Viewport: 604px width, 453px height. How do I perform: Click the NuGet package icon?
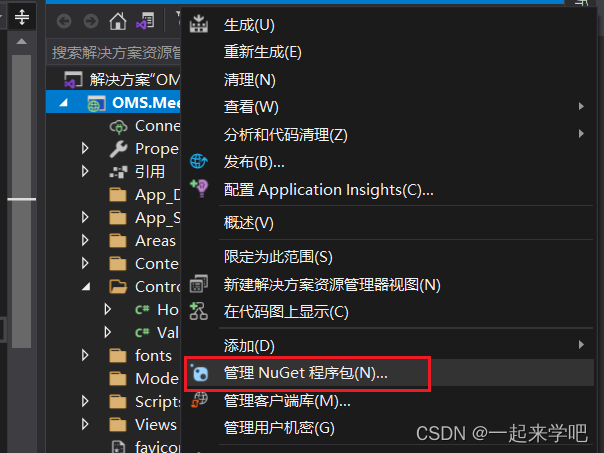coord(200,373)
